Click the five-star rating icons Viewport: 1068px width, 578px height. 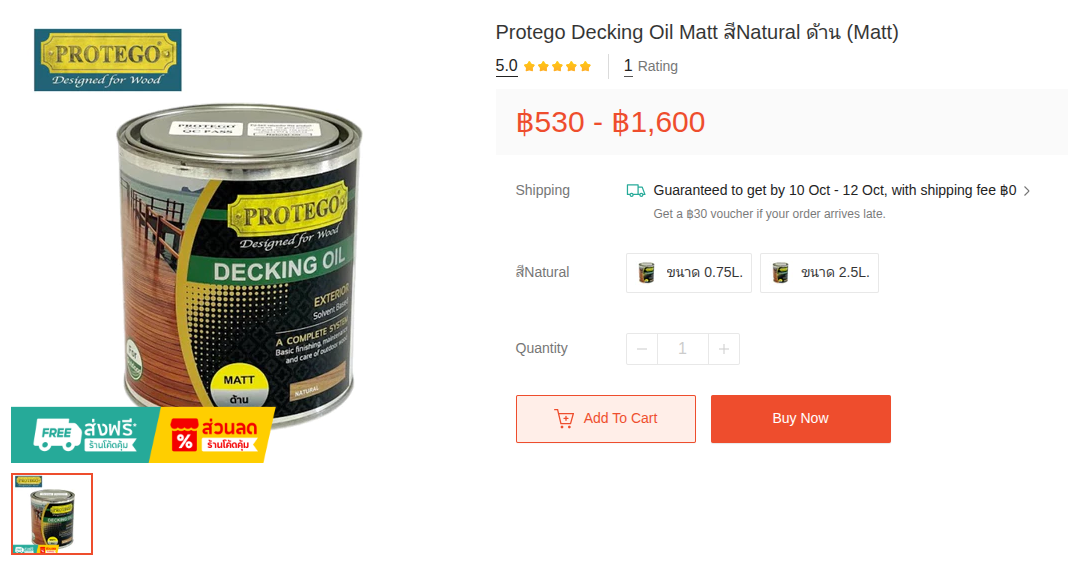pyautogui.click(x=557, y=67)
